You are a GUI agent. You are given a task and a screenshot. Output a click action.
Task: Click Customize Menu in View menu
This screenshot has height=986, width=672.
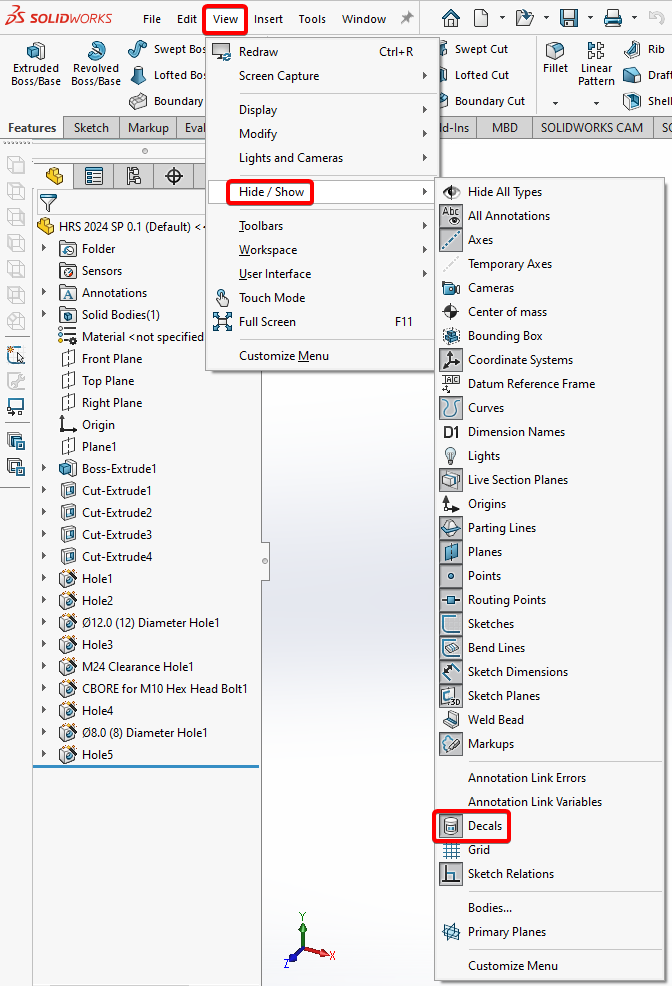point(323,356)
